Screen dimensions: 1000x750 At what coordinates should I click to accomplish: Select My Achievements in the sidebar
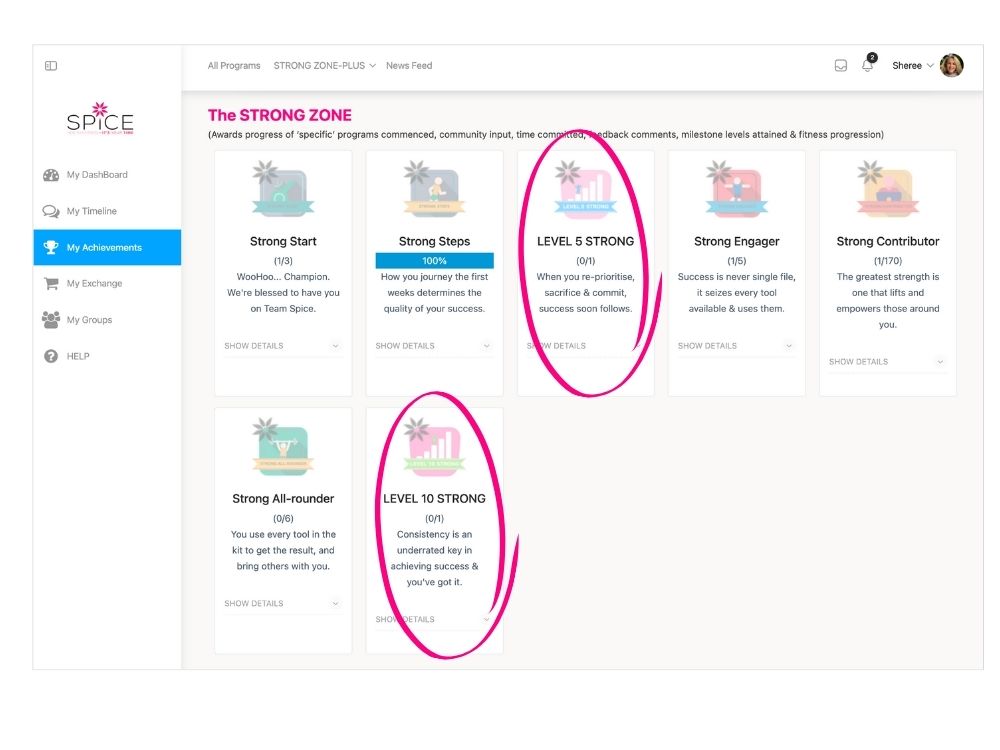coord(107,248)
